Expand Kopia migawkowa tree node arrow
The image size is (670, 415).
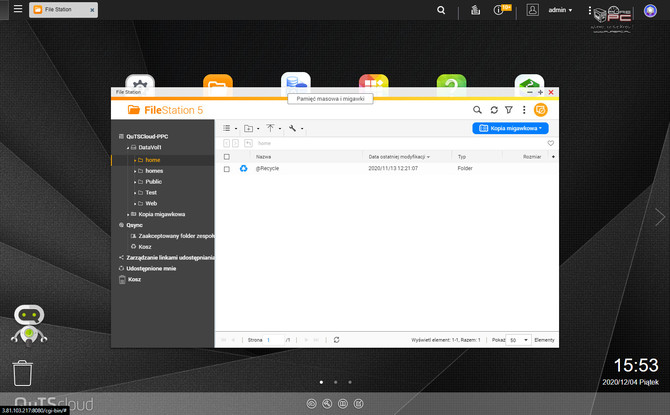pos(128,215)
